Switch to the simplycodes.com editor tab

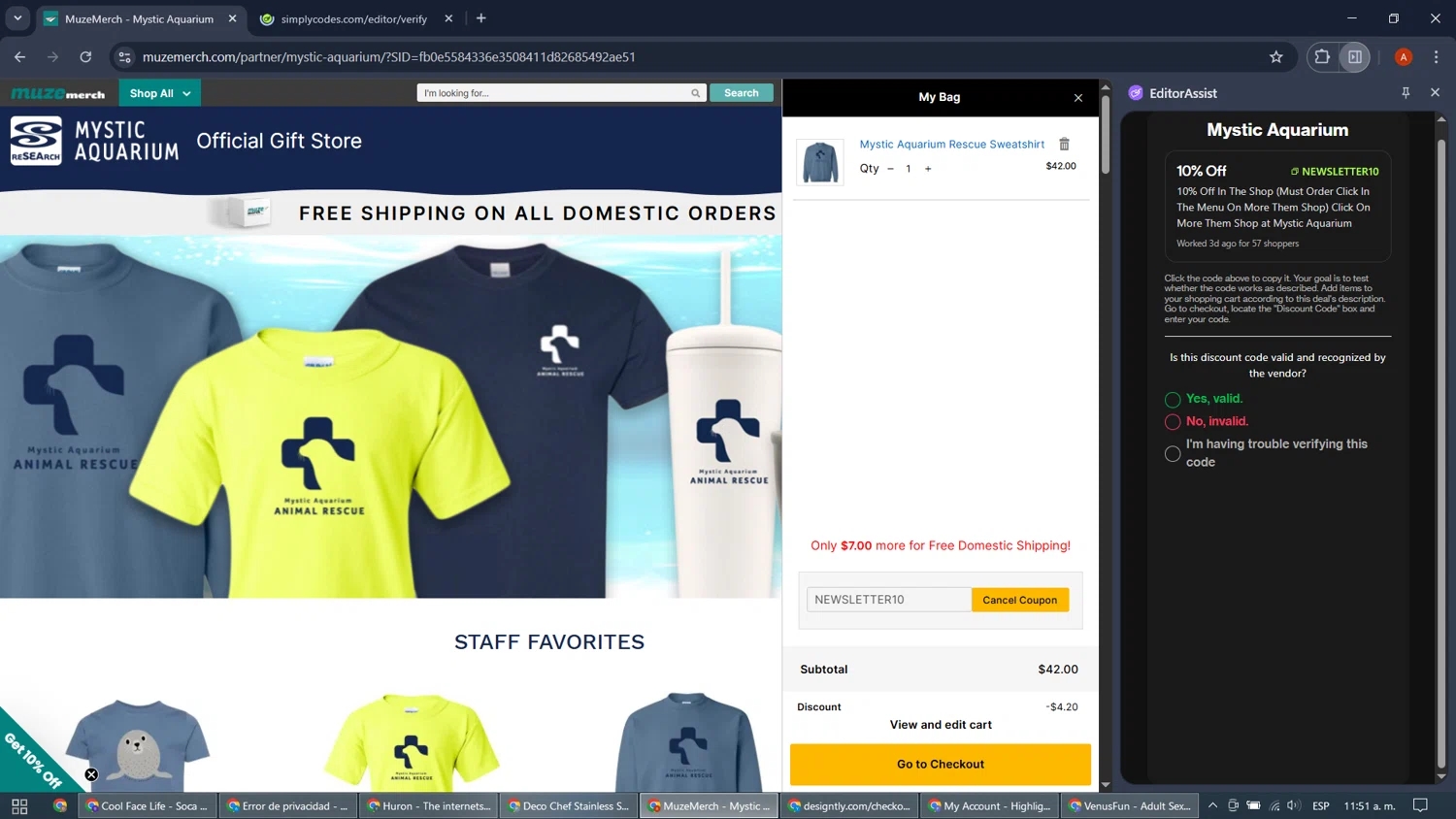pos(353,19)
